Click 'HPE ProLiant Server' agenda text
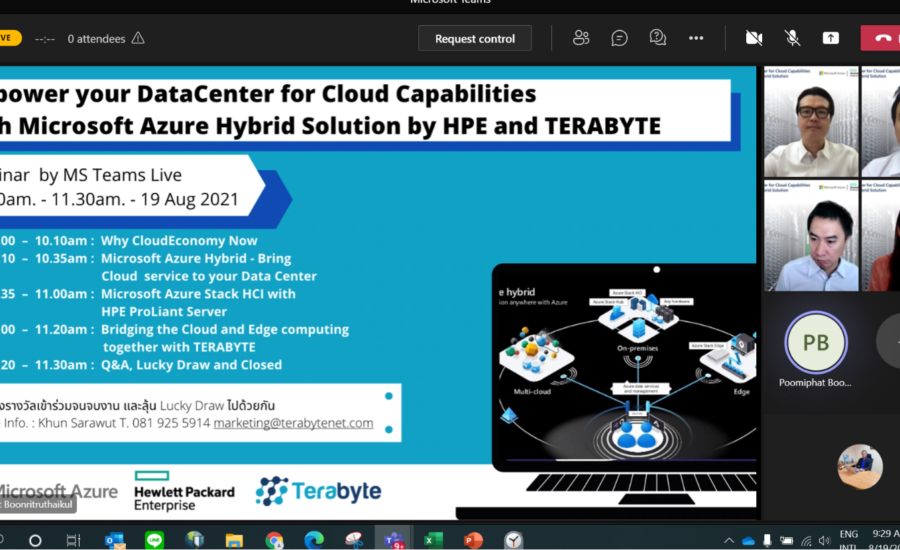Screen dimensions: 900x550 (x=164, y=311)
